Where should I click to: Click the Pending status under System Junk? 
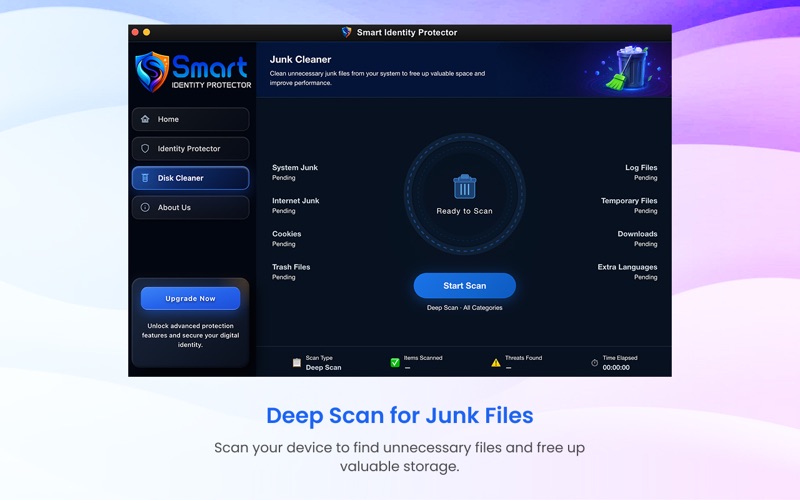[284, 178]
